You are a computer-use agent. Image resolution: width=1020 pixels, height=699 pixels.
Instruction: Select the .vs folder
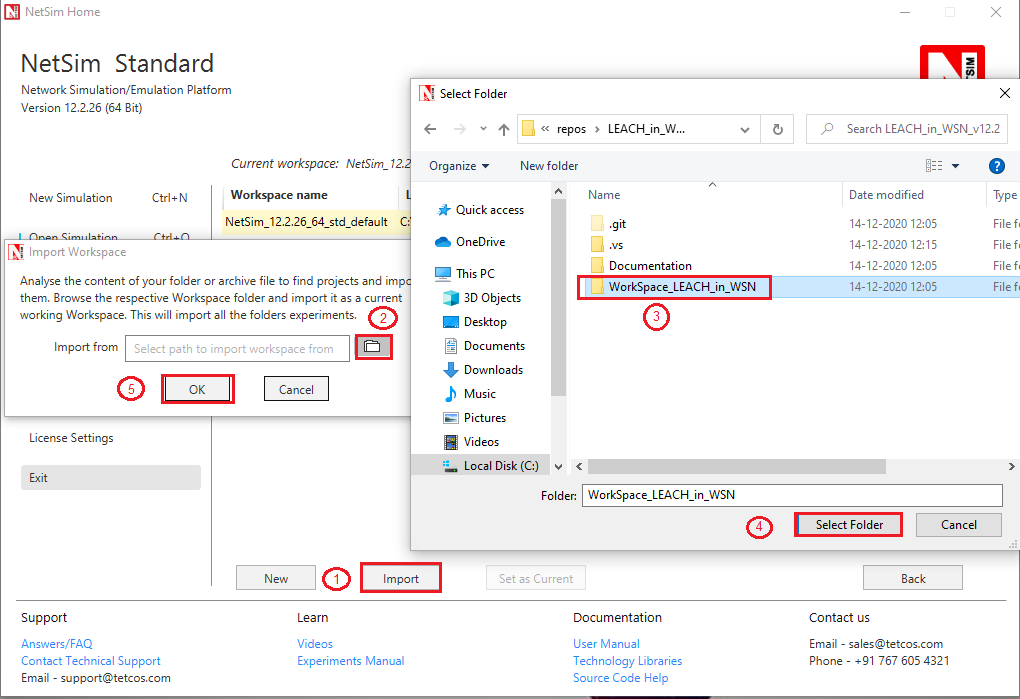pos(608,244)
